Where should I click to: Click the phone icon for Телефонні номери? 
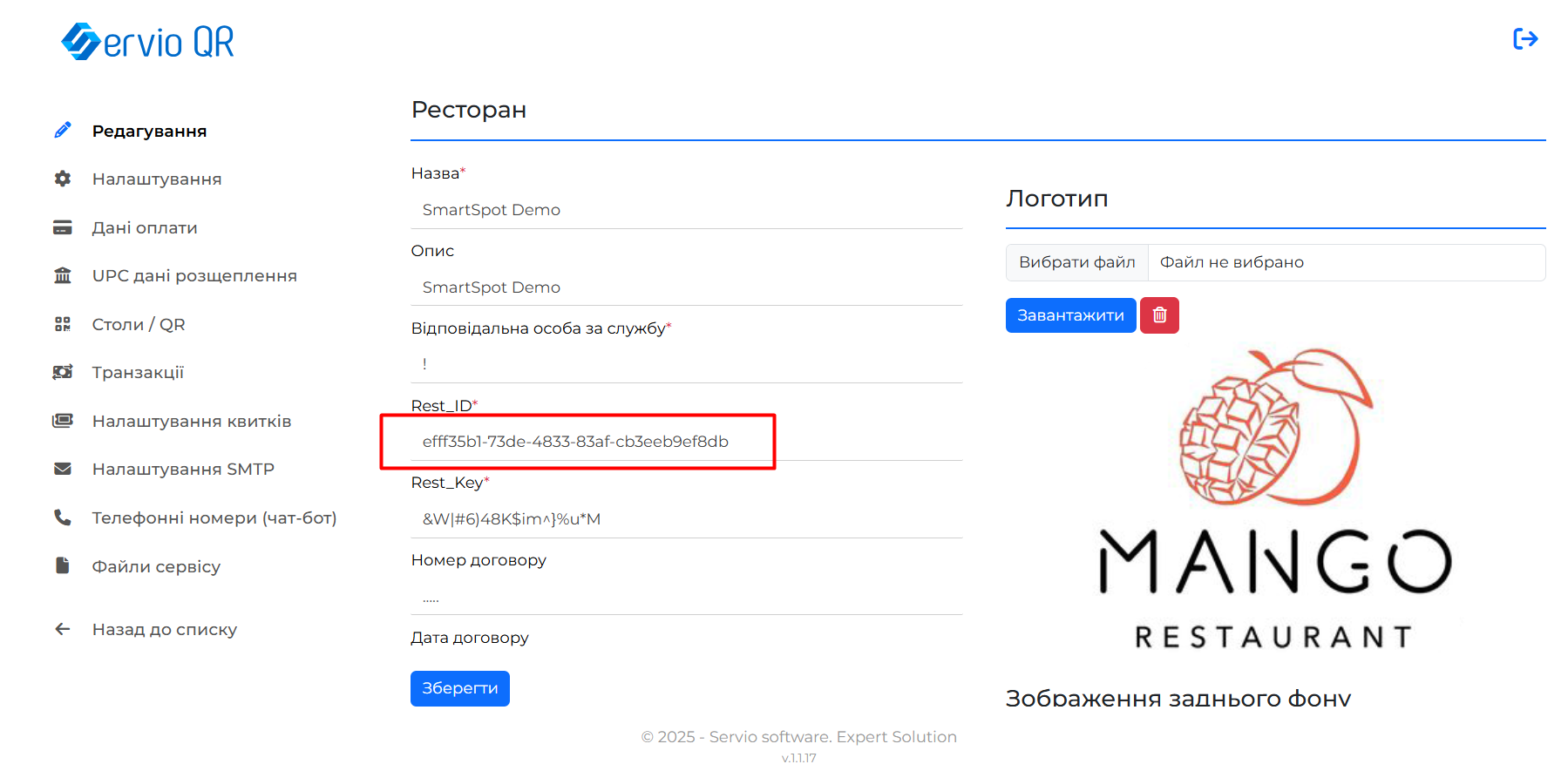click(x=63, y=517)
